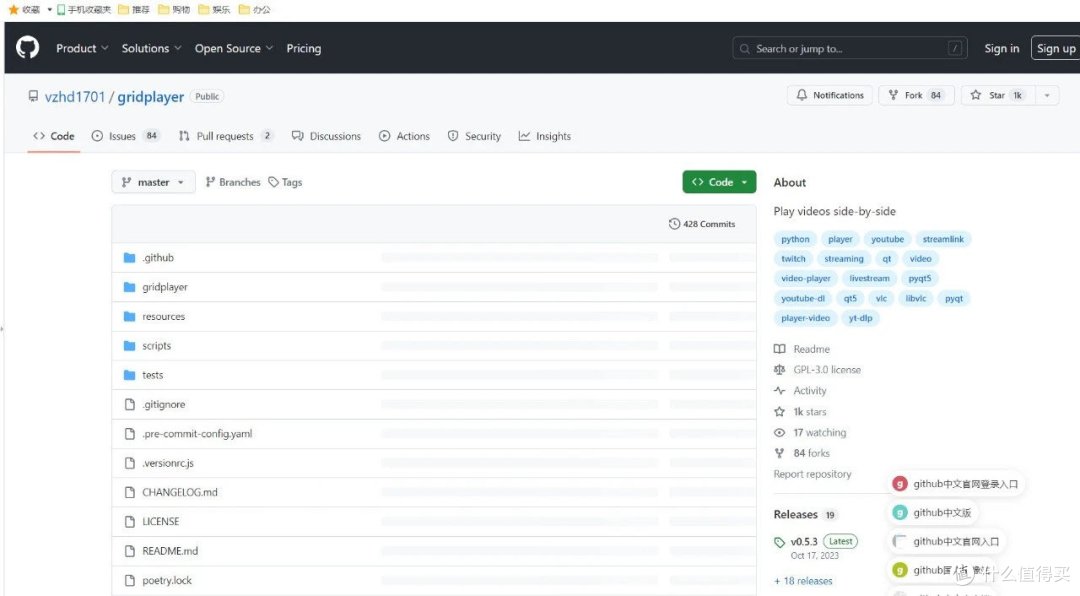Click the favorites star icon in bookmarks bar
This screenshot has height=596, width=1080.
(13, 10)
